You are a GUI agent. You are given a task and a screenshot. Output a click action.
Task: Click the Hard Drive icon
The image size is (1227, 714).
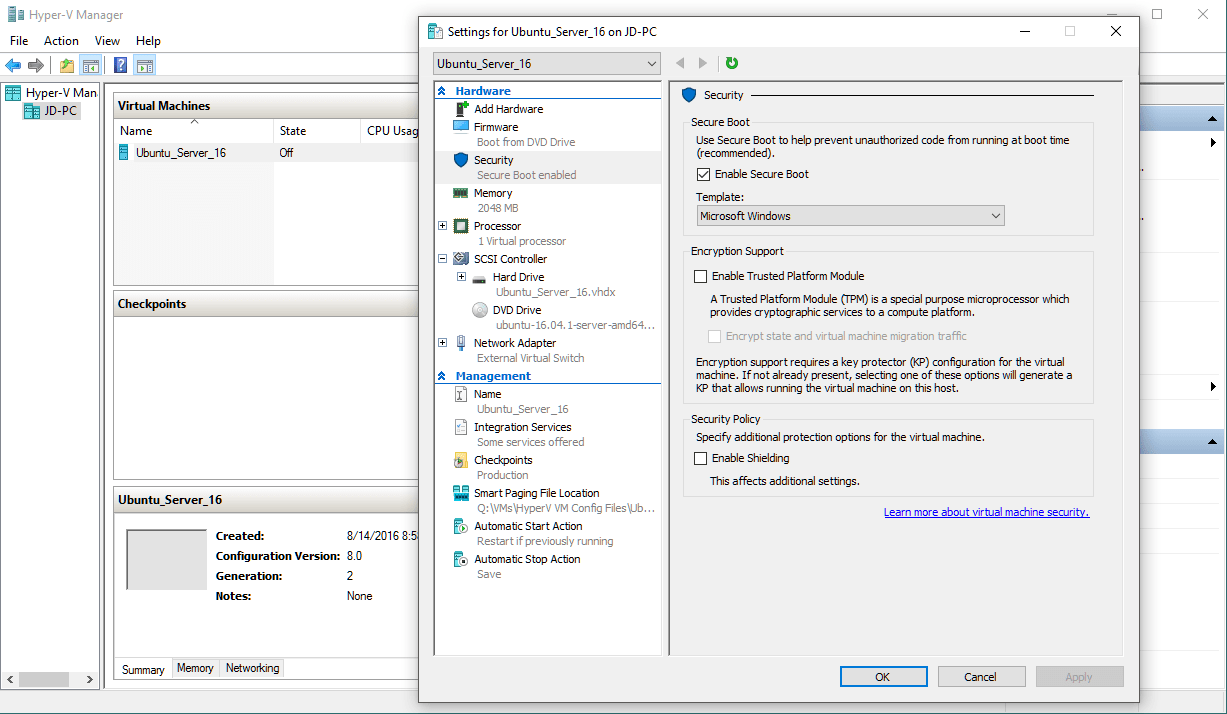click(x=479, y=278)
